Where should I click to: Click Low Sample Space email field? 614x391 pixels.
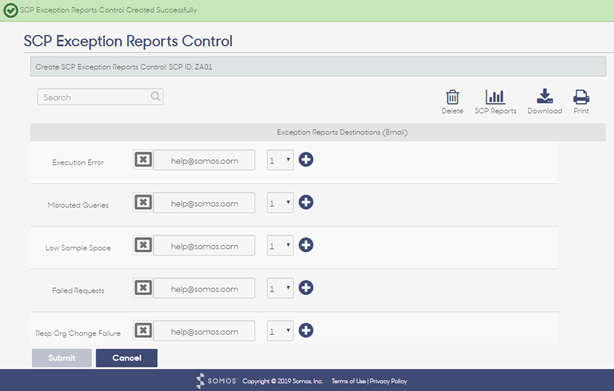(204, 245)
